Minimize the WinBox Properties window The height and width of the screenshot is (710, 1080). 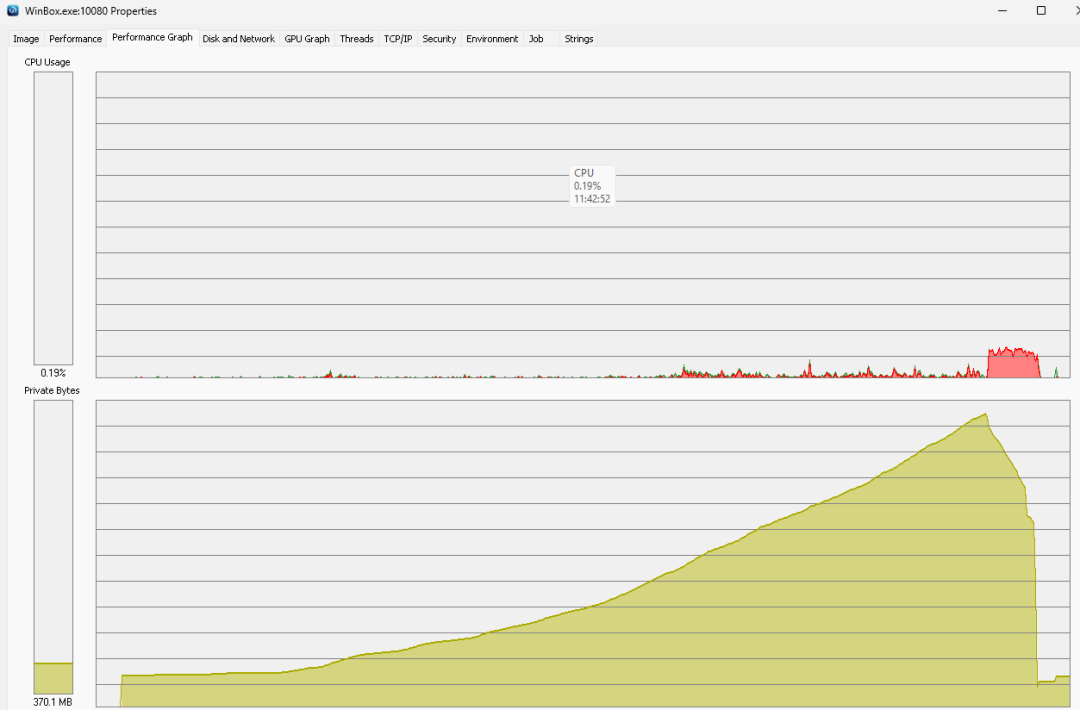[1002, 10]
